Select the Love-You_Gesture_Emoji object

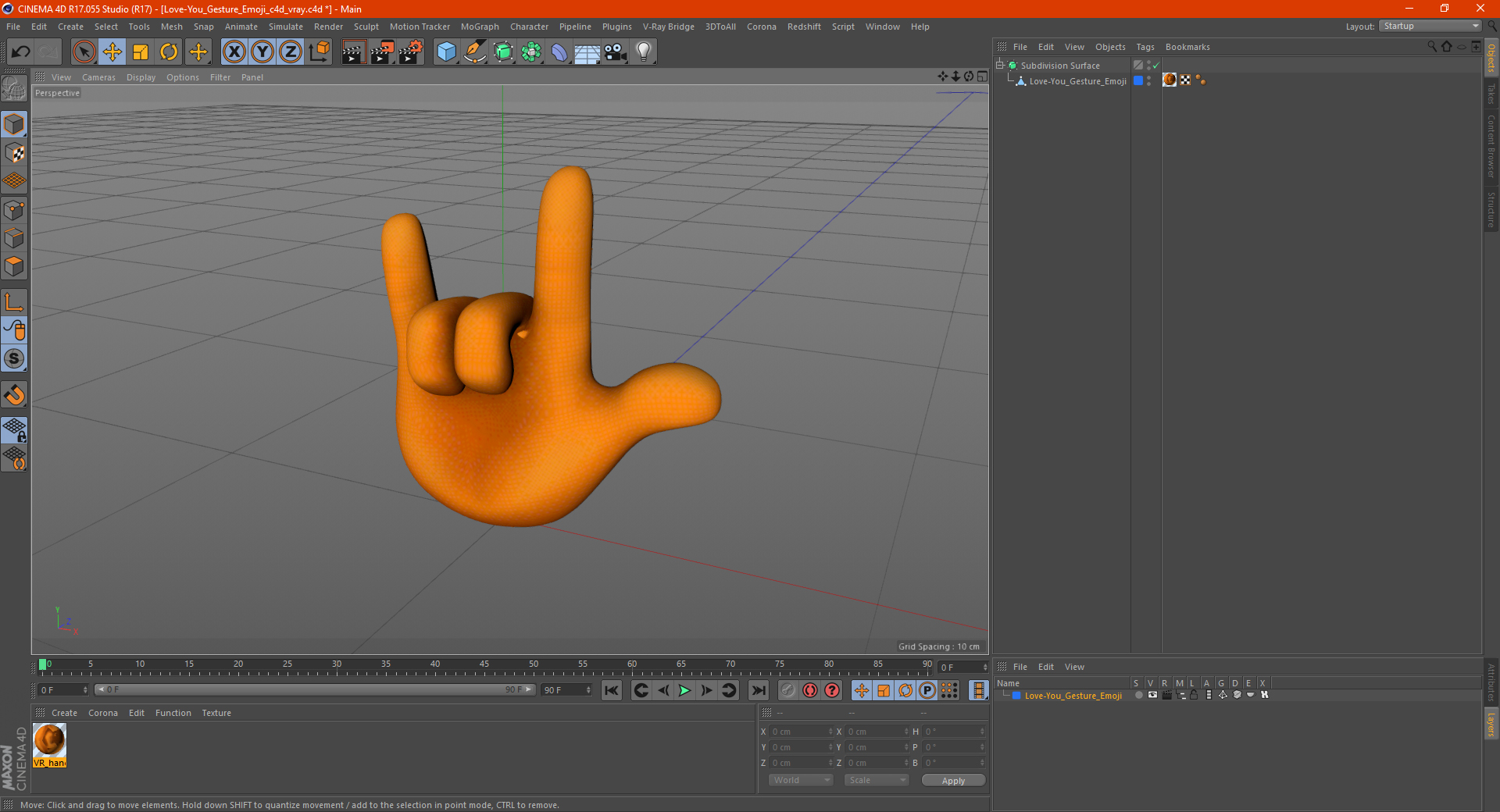(1077, 81)
